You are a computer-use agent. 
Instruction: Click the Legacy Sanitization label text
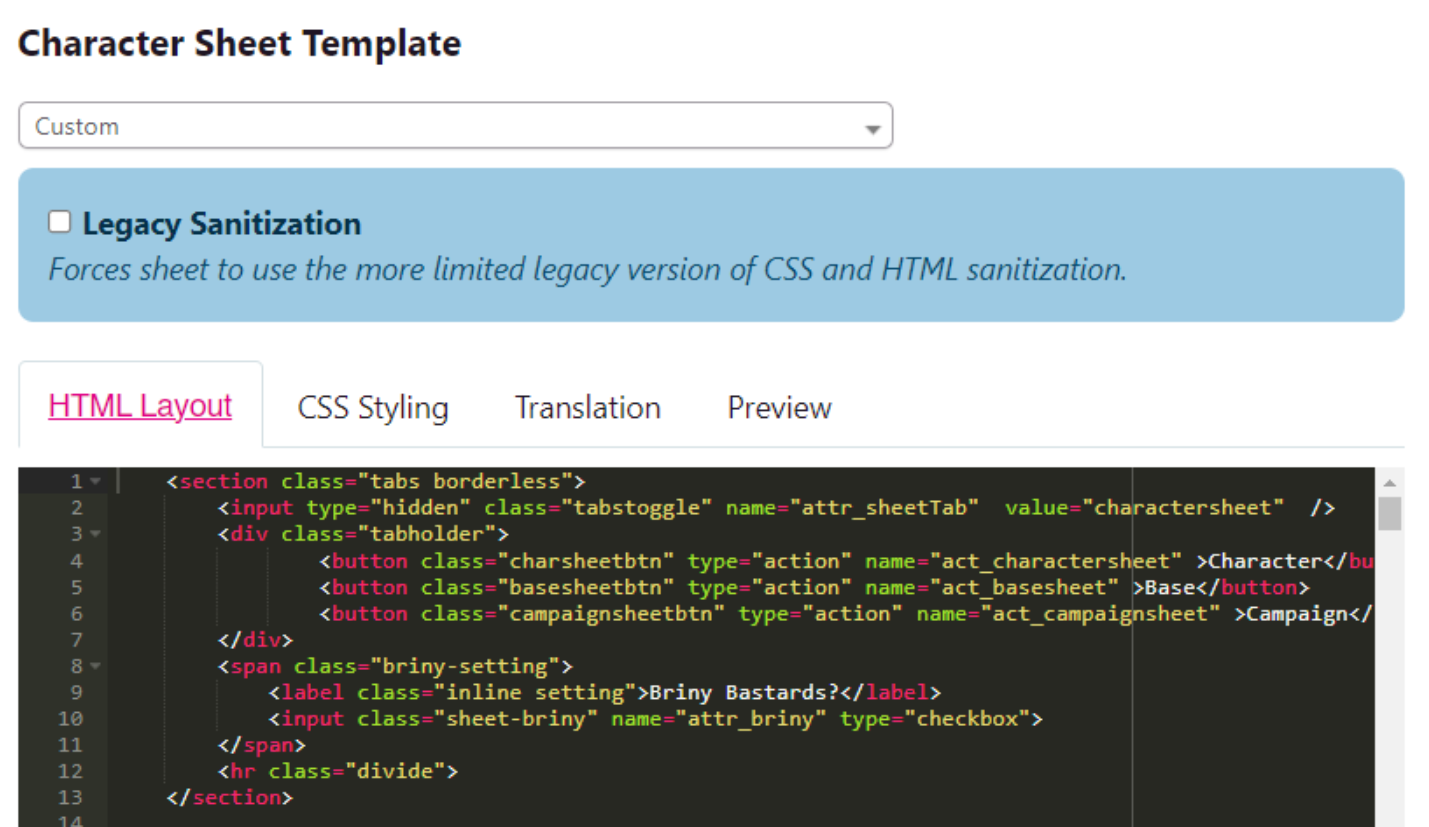(x=221, y=224)
